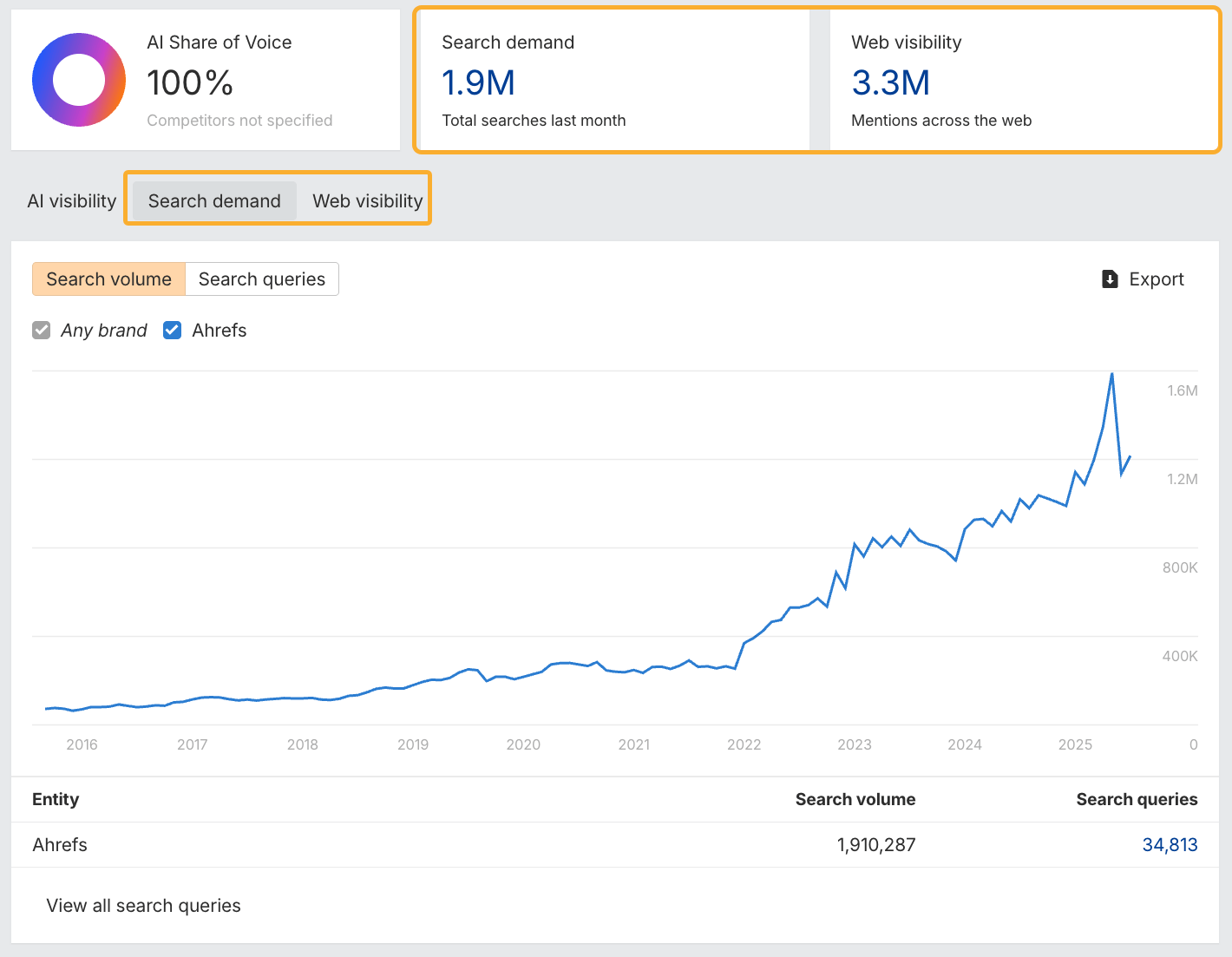Screen dimensions: 1232x957
Task: Click the 1.9M search demand value
Action: pos(478,83)
